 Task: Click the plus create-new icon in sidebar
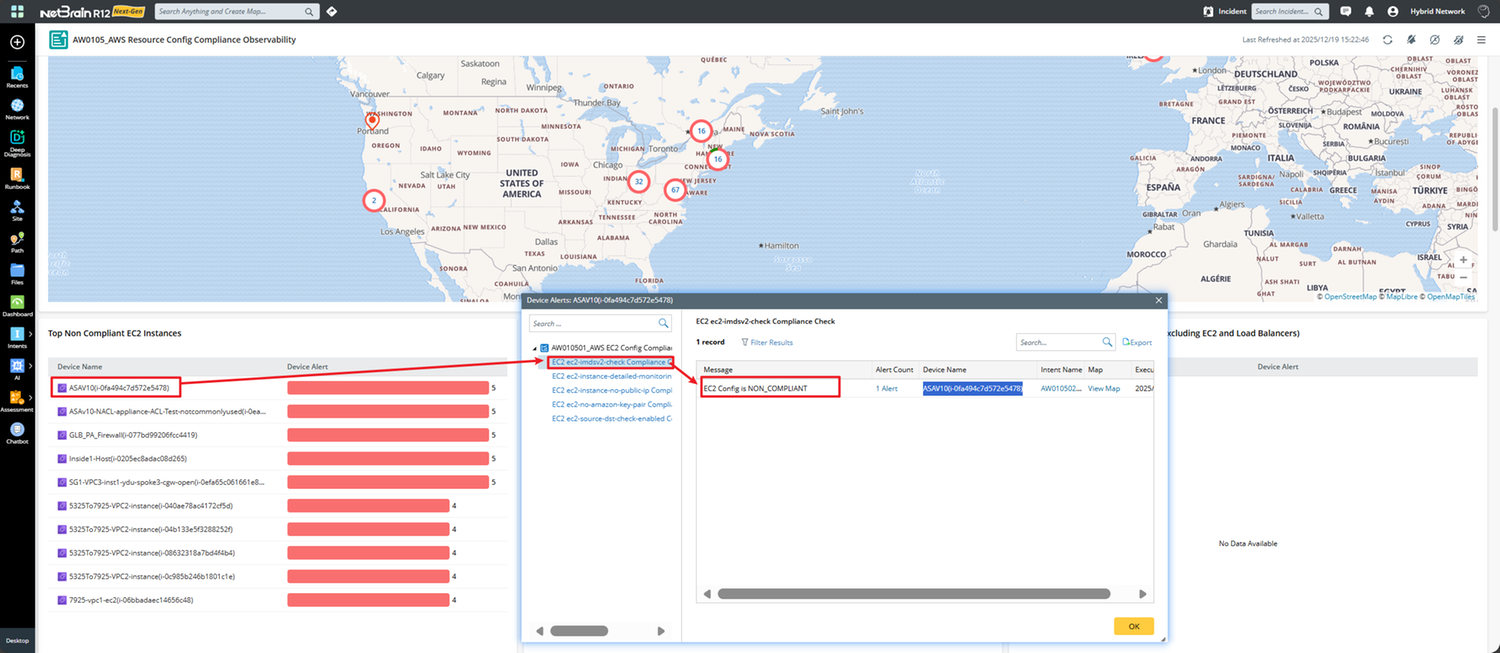(x=17, y=42)
